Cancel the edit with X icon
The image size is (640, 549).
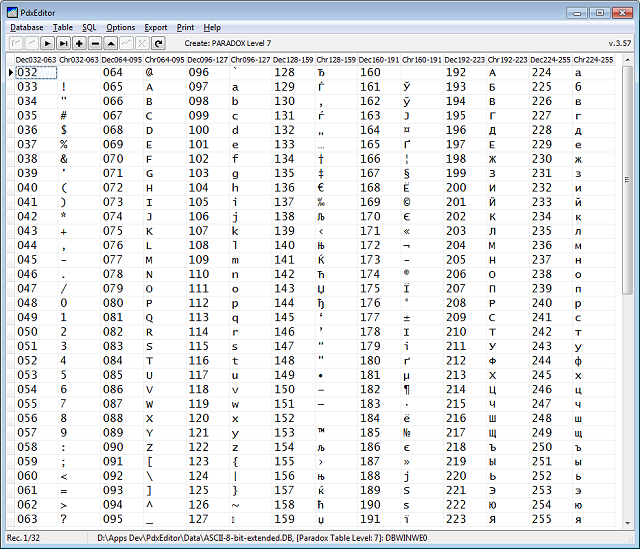[142, 44]
